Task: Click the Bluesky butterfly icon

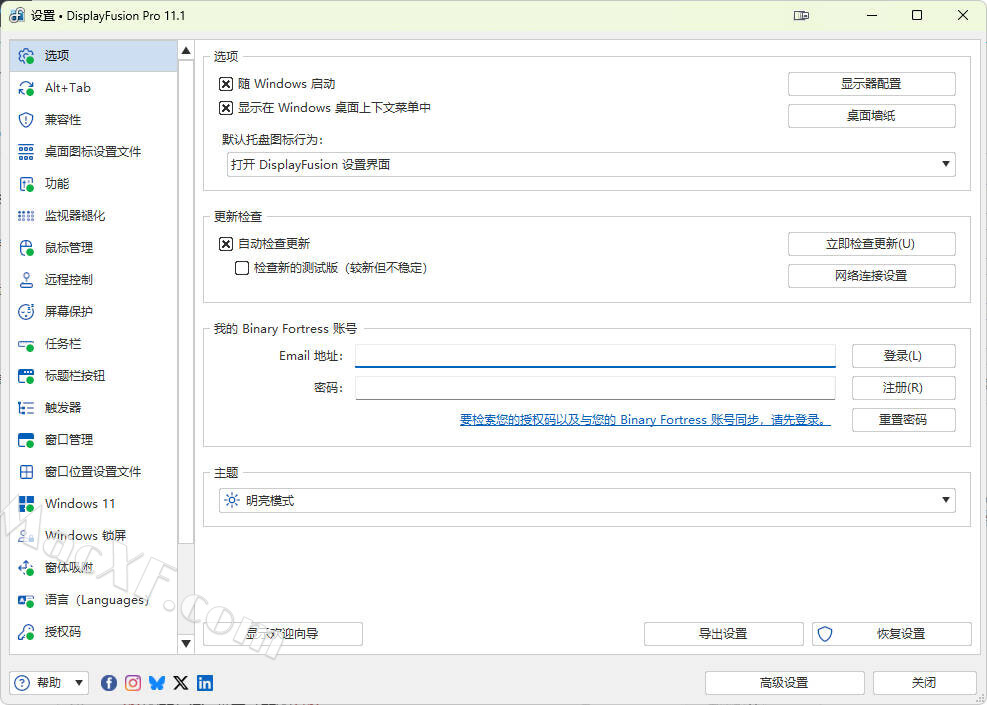Action: coord(157,683)
